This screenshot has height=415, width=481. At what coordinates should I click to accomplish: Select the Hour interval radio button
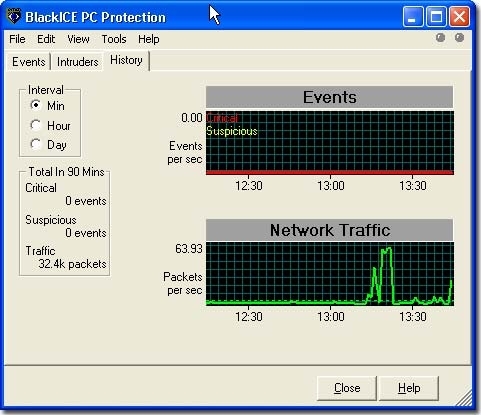click(x=36, y=125)
